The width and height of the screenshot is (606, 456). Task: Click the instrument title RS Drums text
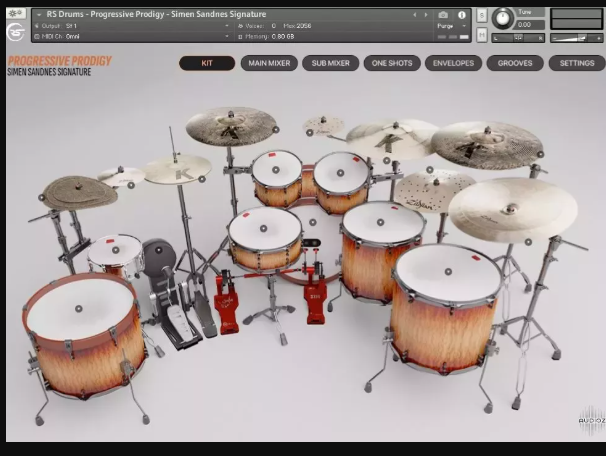(x=156, y=14)
